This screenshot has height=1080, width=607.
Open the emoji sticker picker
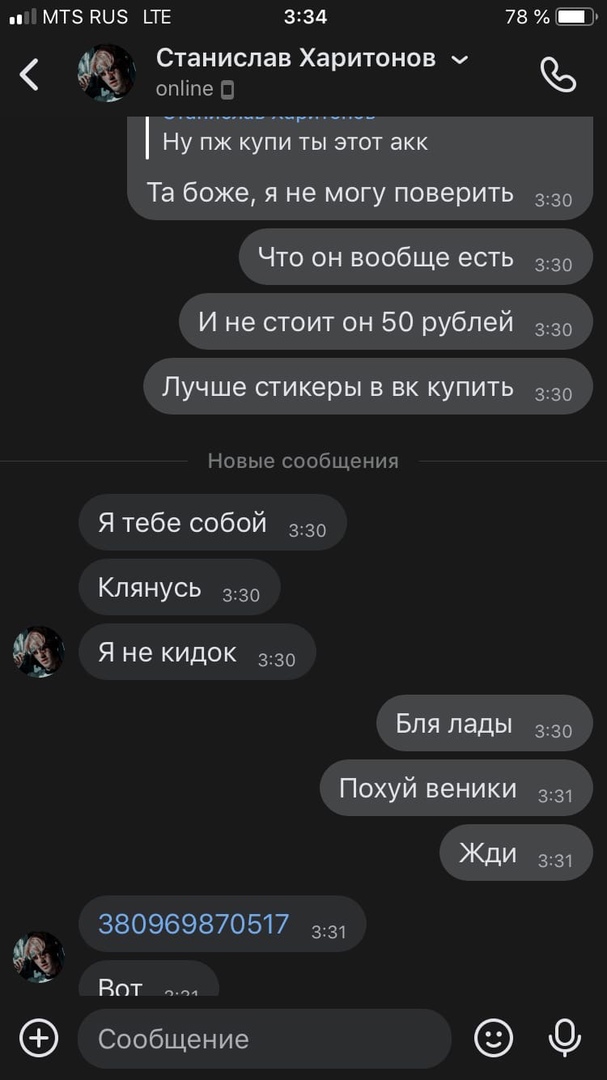[x=494, y=1038]
